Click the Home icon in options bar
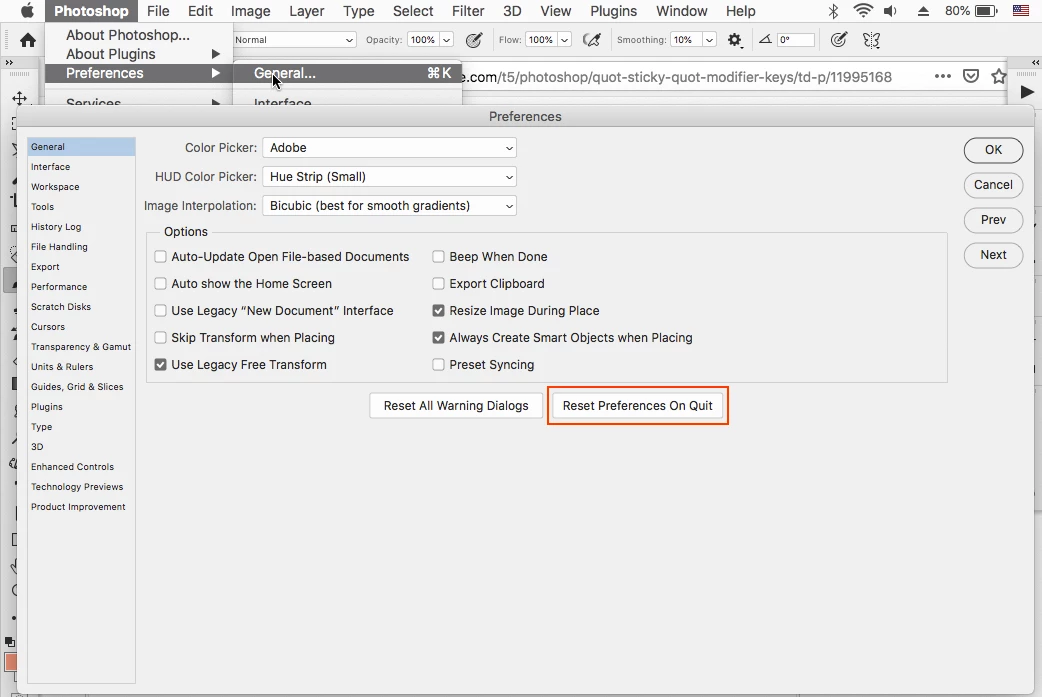The width and height of the screenshot is (1042, 697). pos(27,41)
